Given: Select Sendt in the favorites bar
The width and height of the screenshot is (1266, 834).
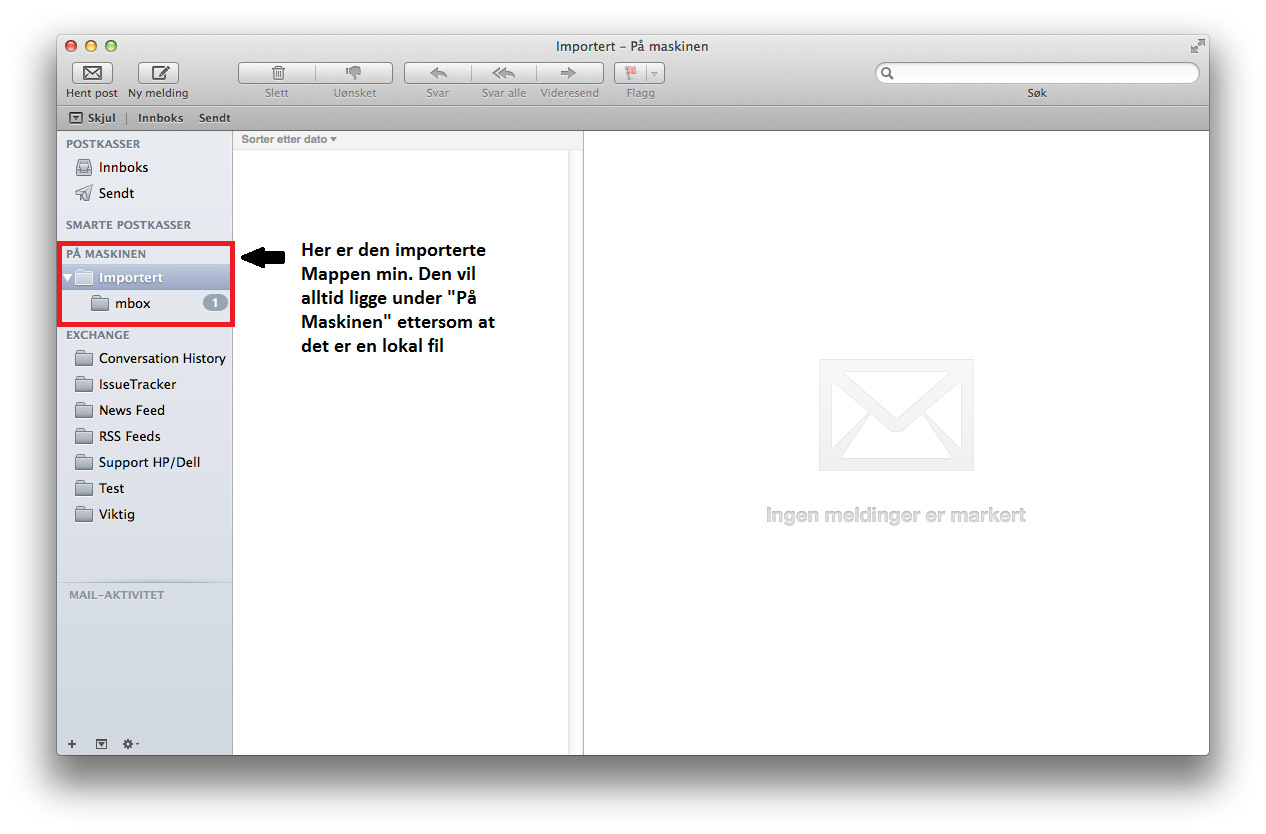Looking at the screenshot, I should pos(214,118).
